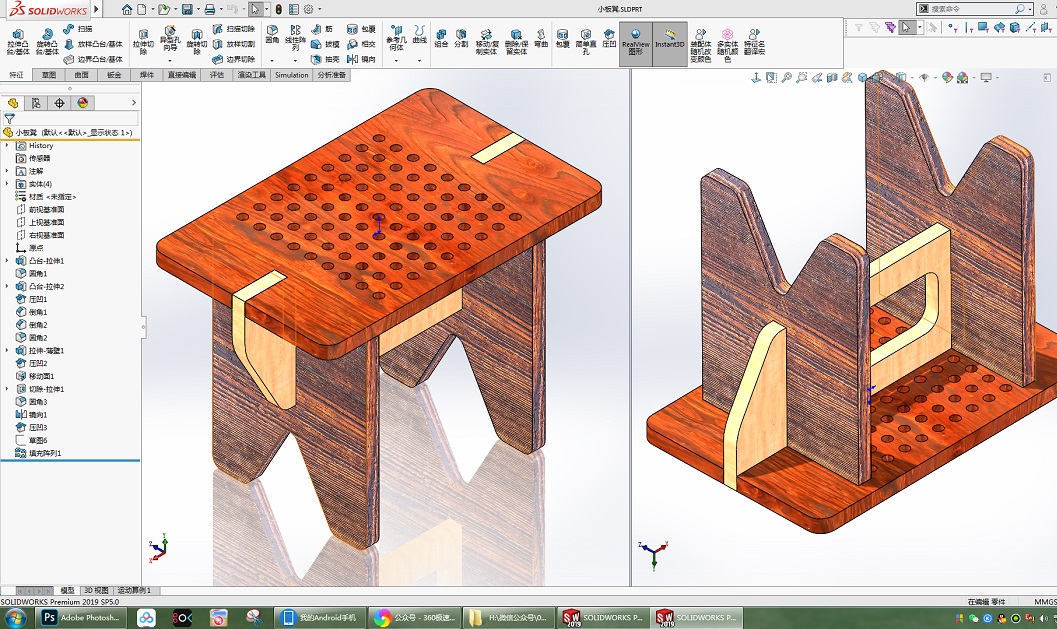
Task: Expand the SOLIDWORKS menu flyout arrow
Action: pos(96,9)
